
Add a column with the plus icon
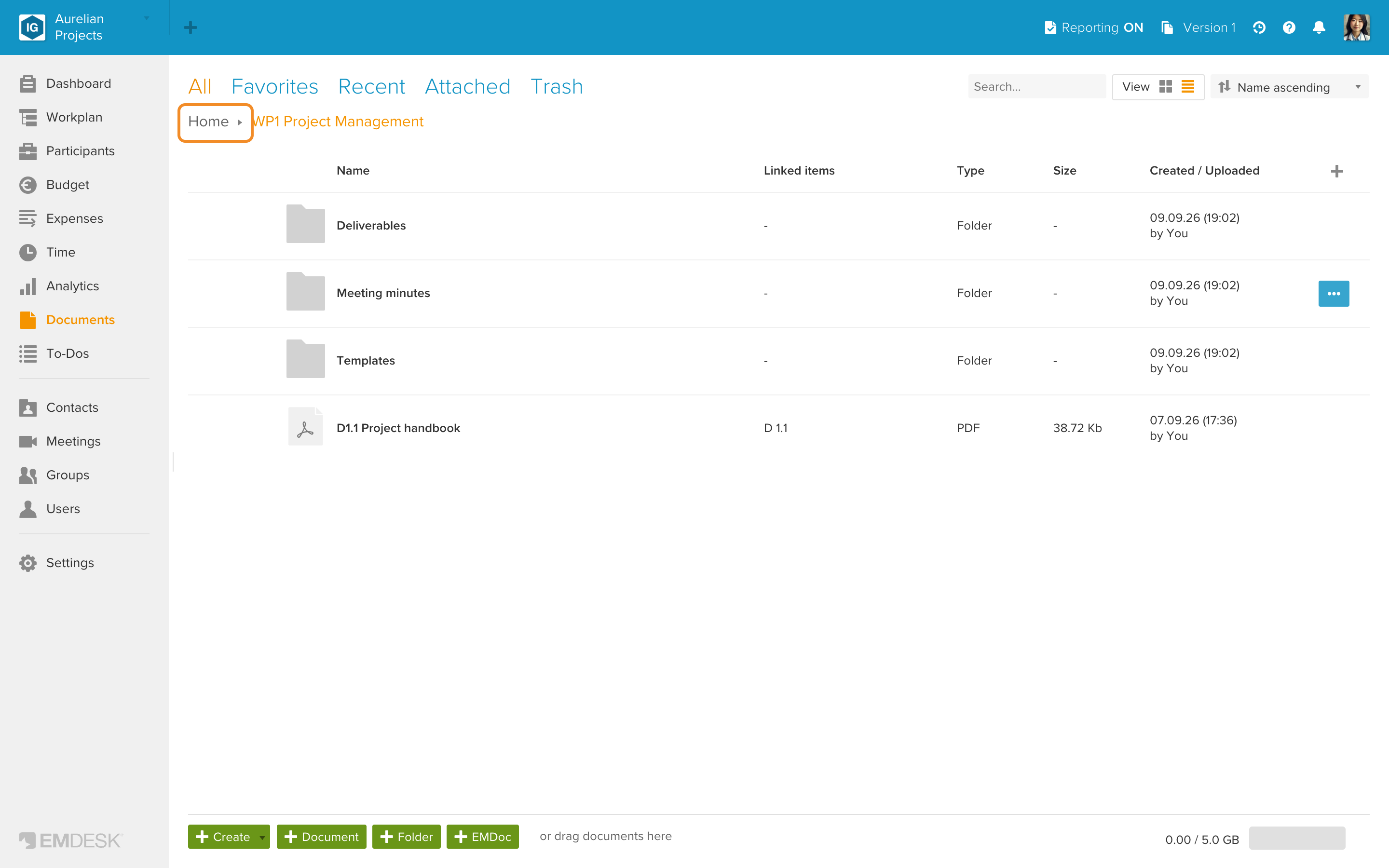1337,171
